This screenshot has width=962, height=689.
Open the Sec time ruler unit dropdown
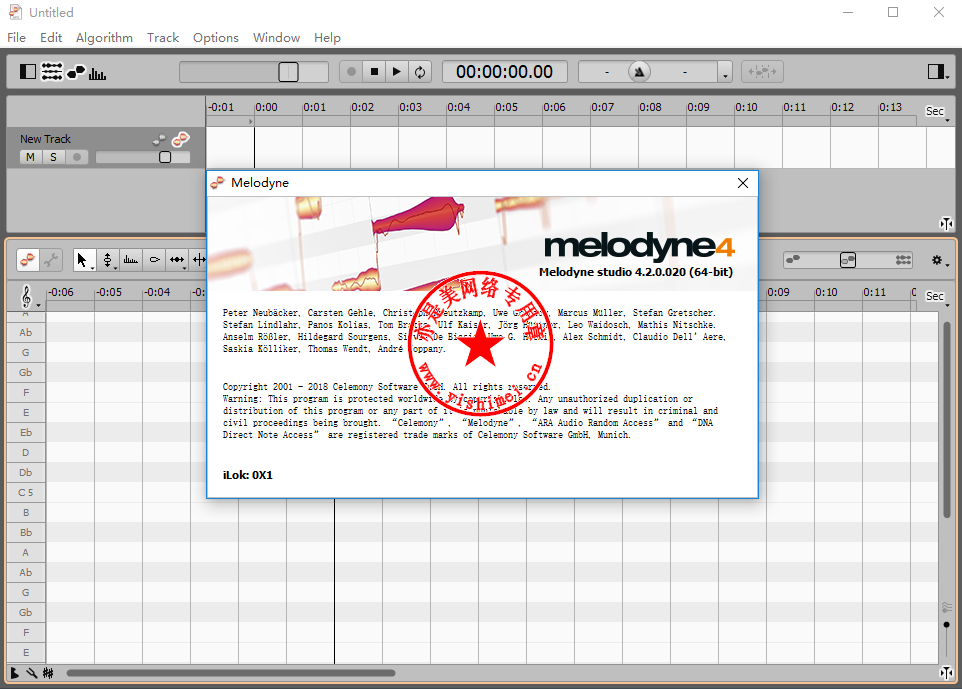[936, 111]
